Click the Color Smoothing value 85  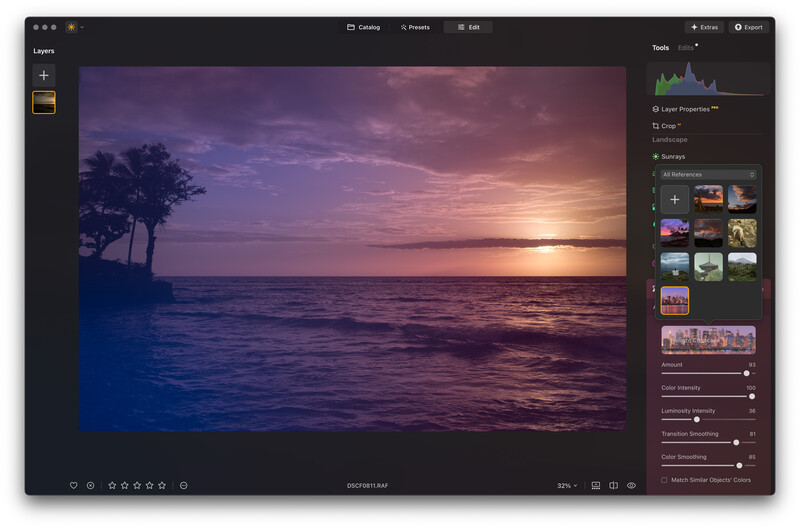pos(752,457)
